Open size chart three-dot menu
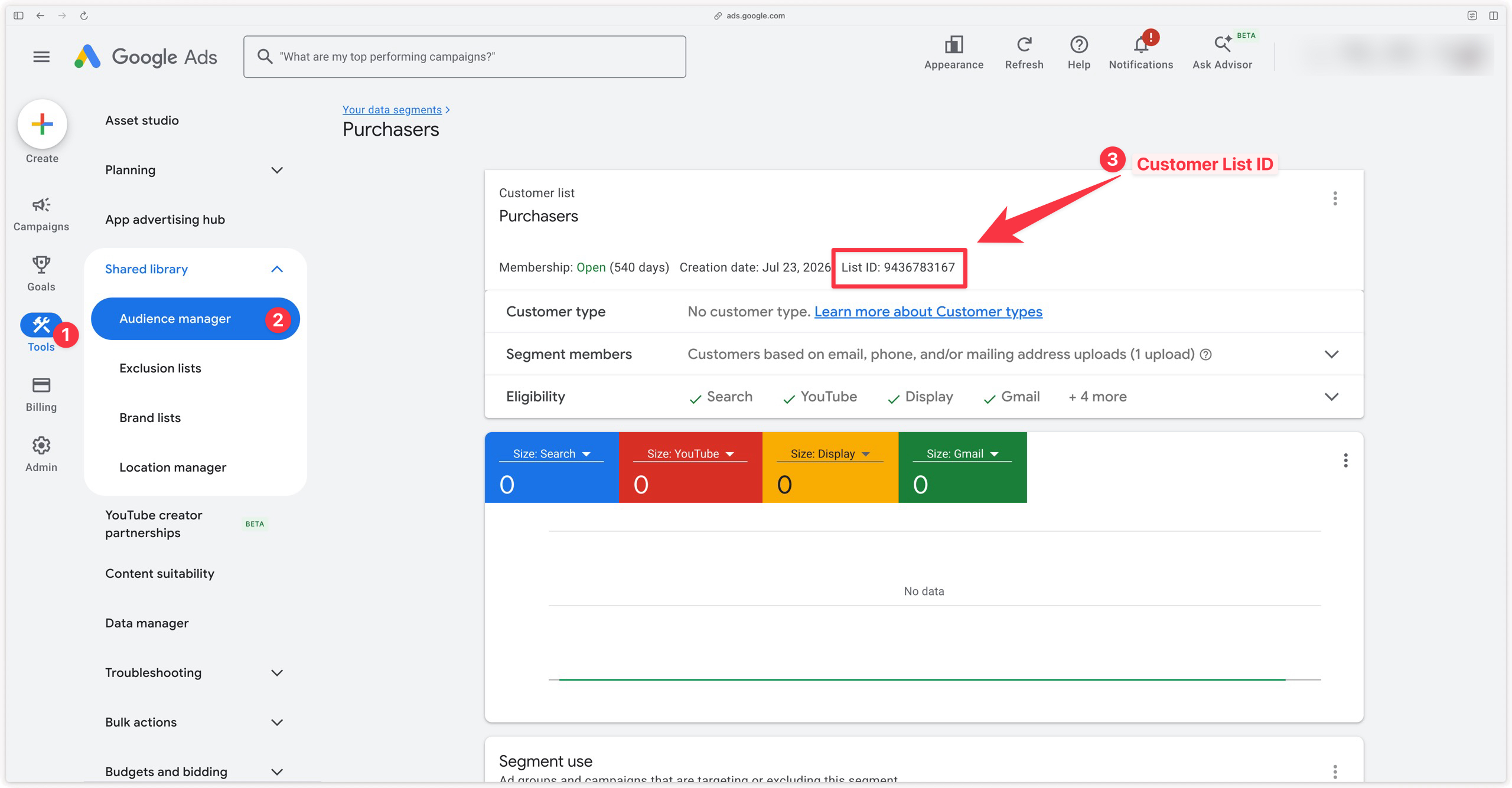This screenshot has height=788, width=1512. 1345,460
